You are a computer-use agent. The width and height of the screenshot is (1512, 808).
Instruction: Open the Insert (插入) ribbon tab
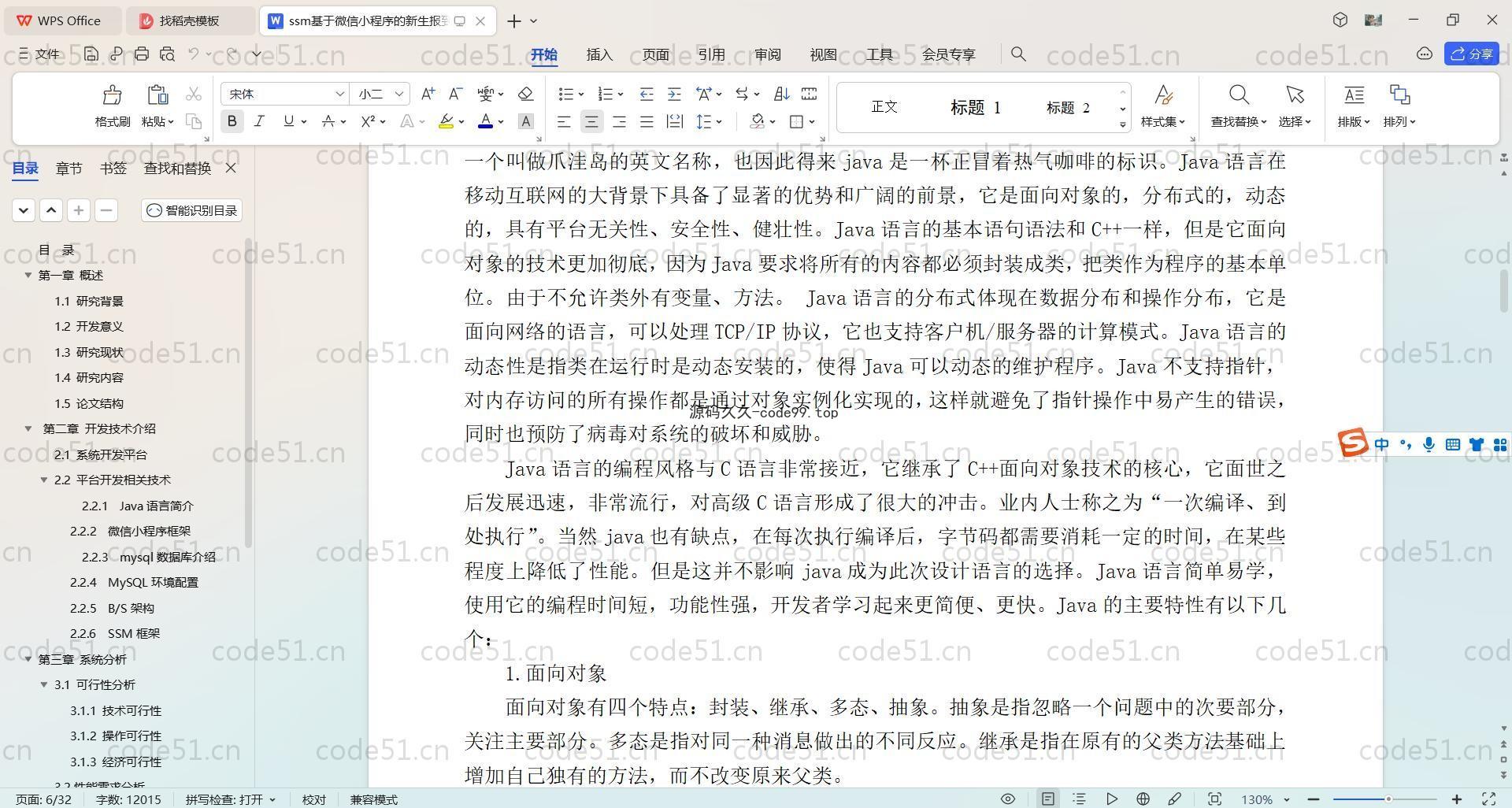tap(599, 54)
